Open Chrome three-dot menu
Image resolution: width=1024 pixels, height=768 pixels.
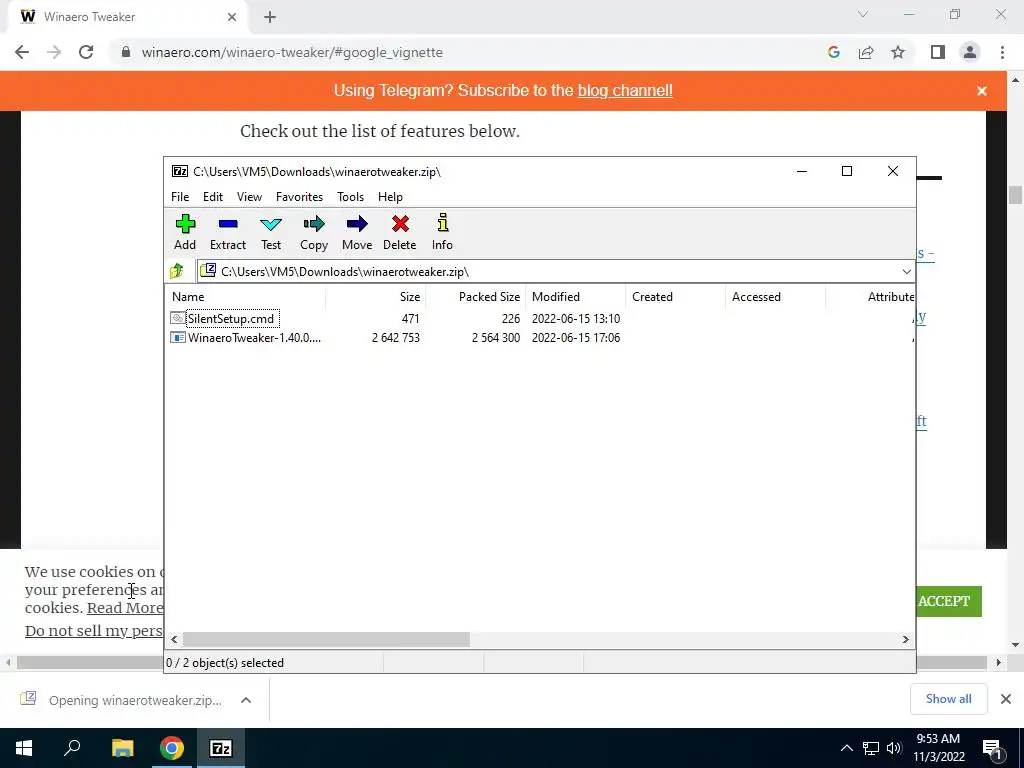tap(1002, 52)
